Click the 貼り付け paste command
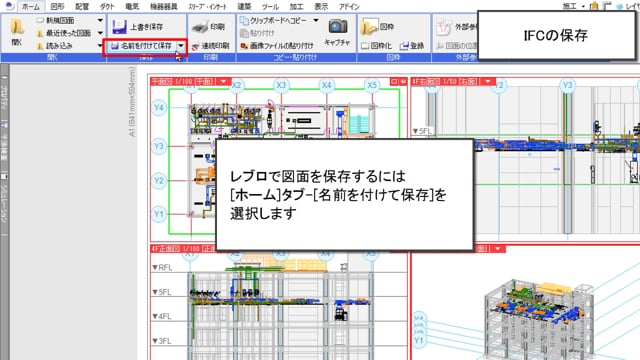Viewport: 640px width, 360px height. [258, 33]
